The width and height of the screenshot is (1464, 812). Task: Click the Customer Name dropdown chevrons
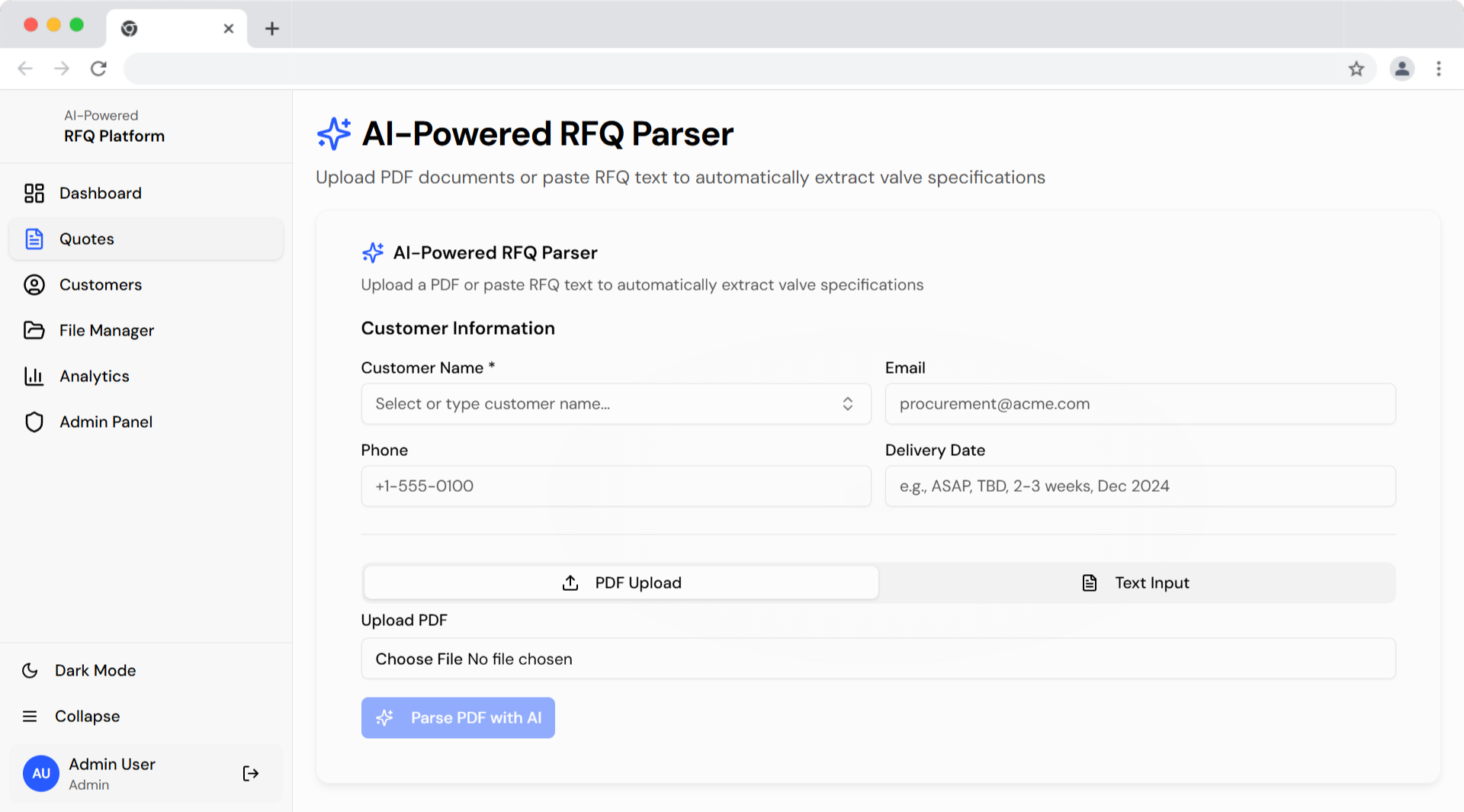tap(848, 403)
